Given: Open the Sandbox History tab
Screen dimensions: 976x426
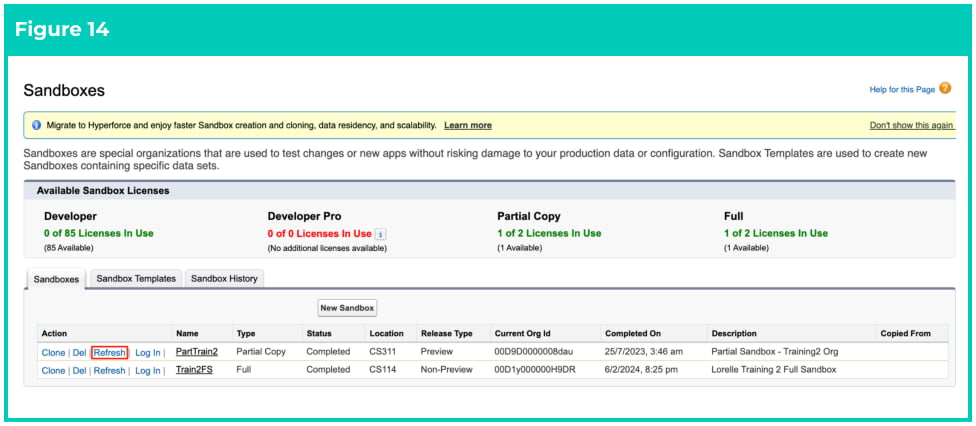Looking at the screenshot, I should (224, 278).
